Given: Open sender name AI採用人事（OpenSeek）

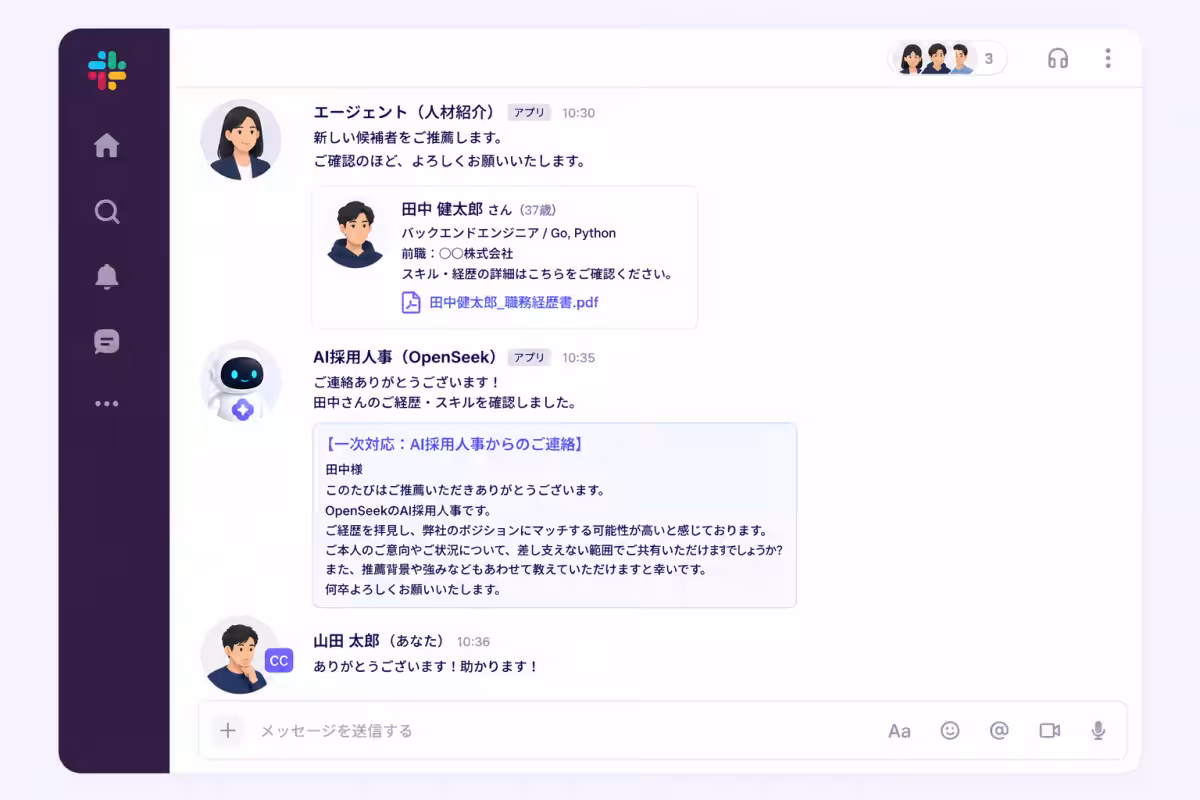Looking at the screenshot, I should [x=406, y=357].
